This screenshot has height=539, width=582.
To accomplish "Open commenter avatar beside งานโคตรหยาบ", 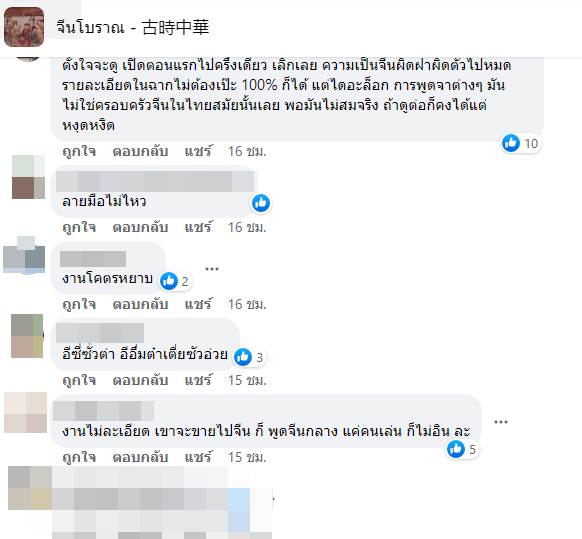I will click(24, 255).
